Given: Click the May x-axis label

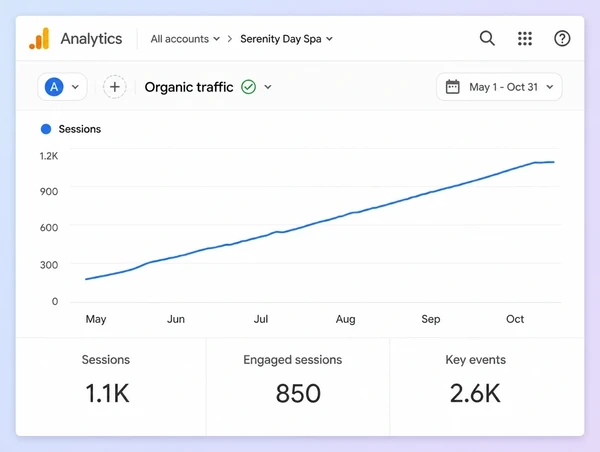Looking at the screenshot, I should click(96, 319).
